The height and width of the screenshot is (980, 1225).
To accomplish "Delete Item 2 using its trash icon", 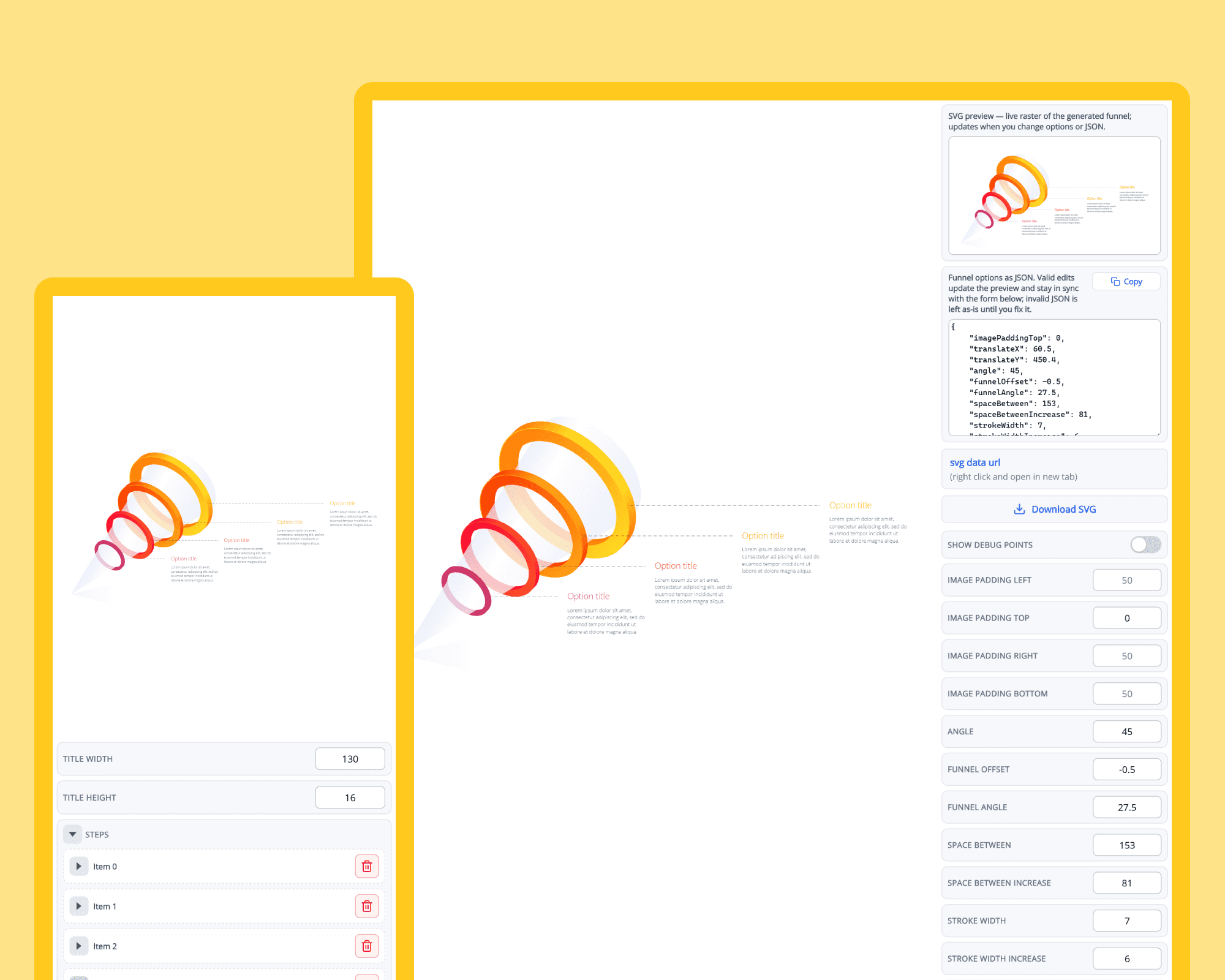I will pos(366,946).
